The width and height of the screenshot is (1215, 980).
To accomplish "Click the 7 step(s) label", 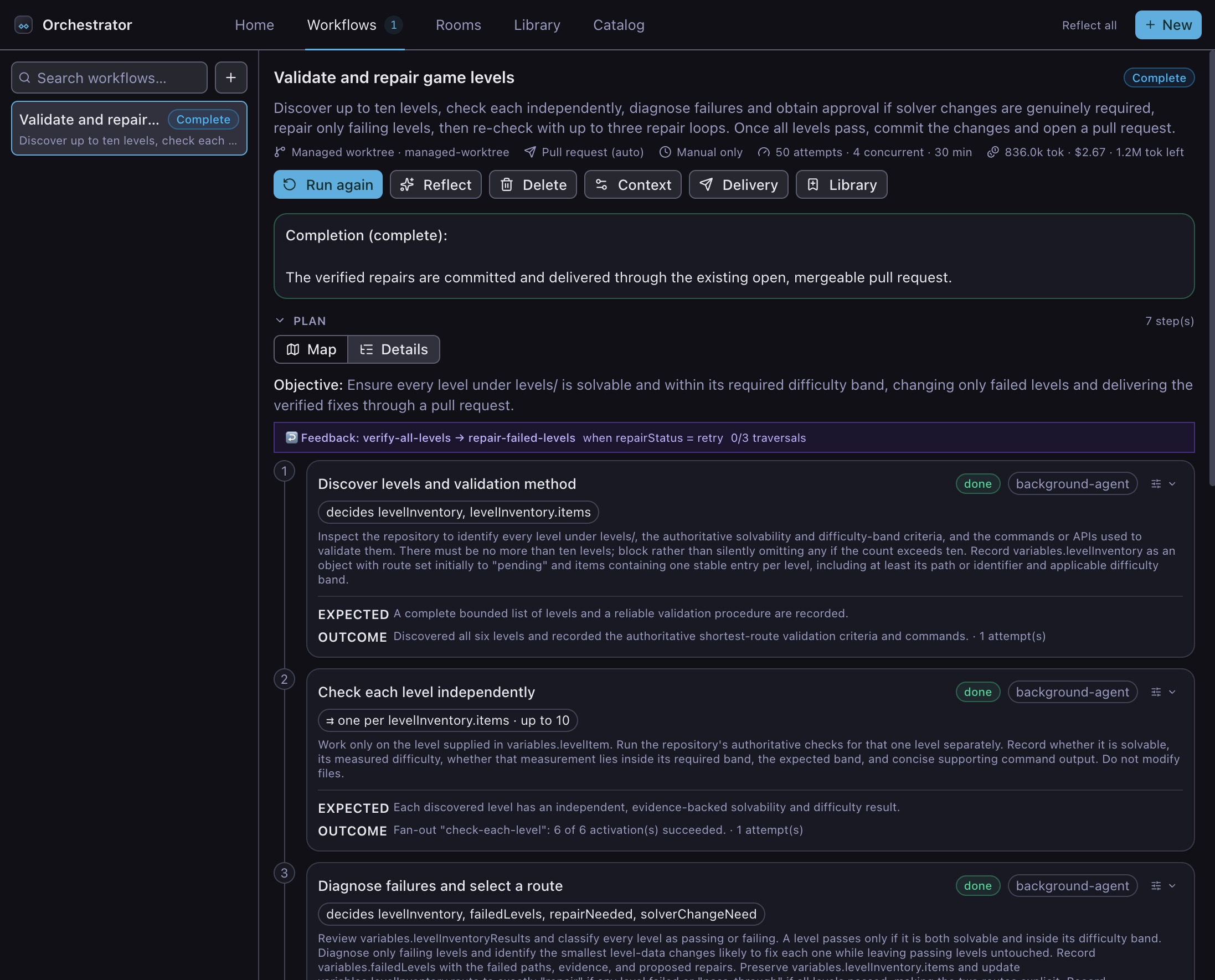I will click(x=1169, y=321).
